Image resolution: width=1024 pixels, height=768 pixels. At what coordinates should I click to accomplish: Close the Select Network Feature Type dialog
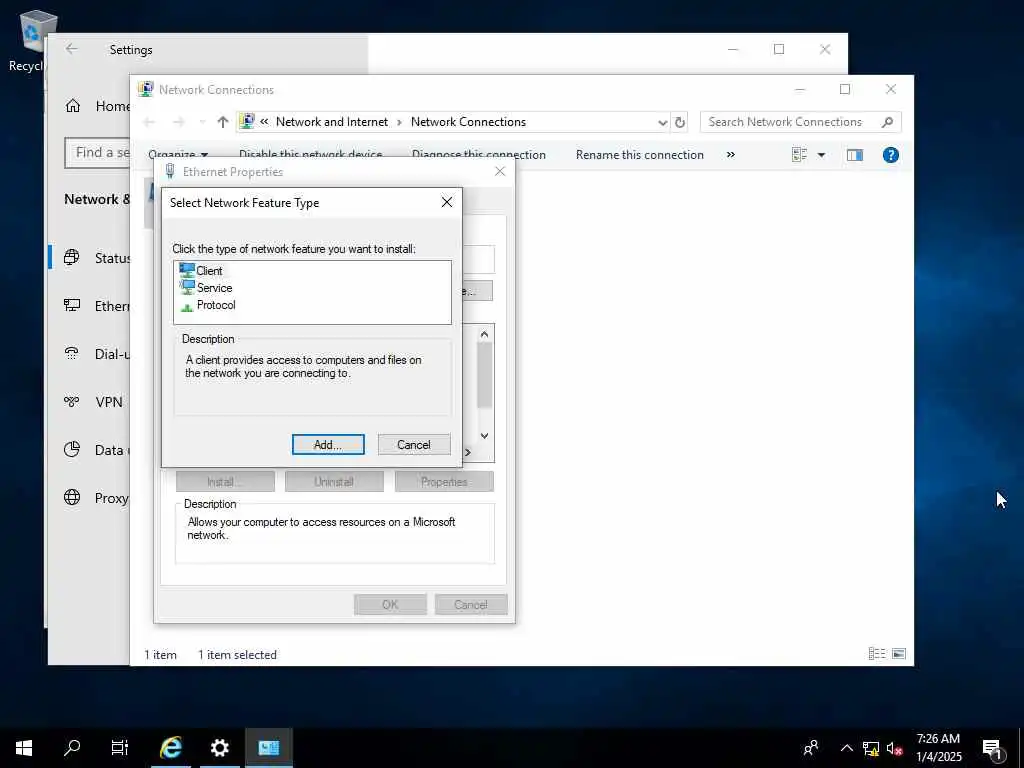pos(447,202)
